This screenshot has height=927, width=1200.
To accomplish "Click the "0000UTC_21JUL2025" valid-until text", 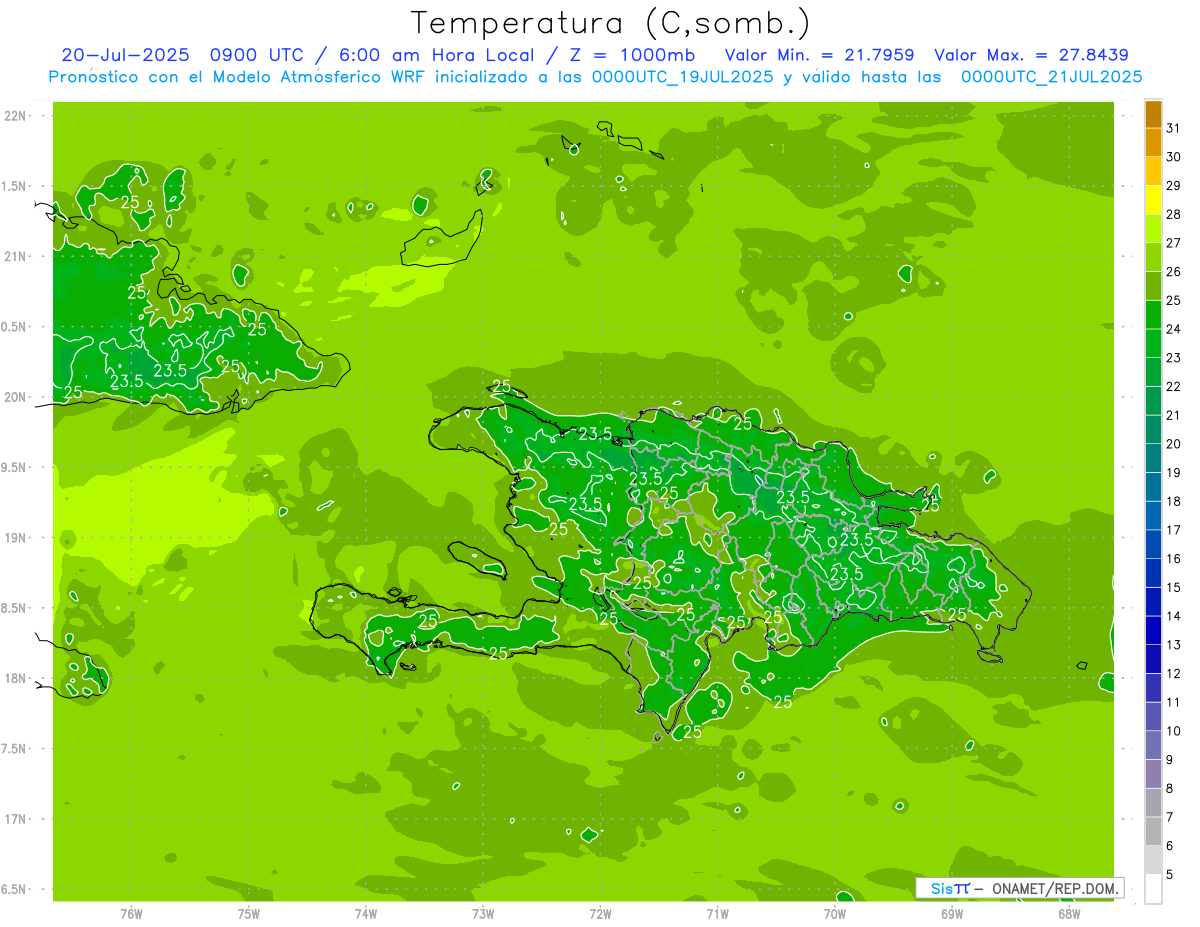I will click(x=1051, y=76).
